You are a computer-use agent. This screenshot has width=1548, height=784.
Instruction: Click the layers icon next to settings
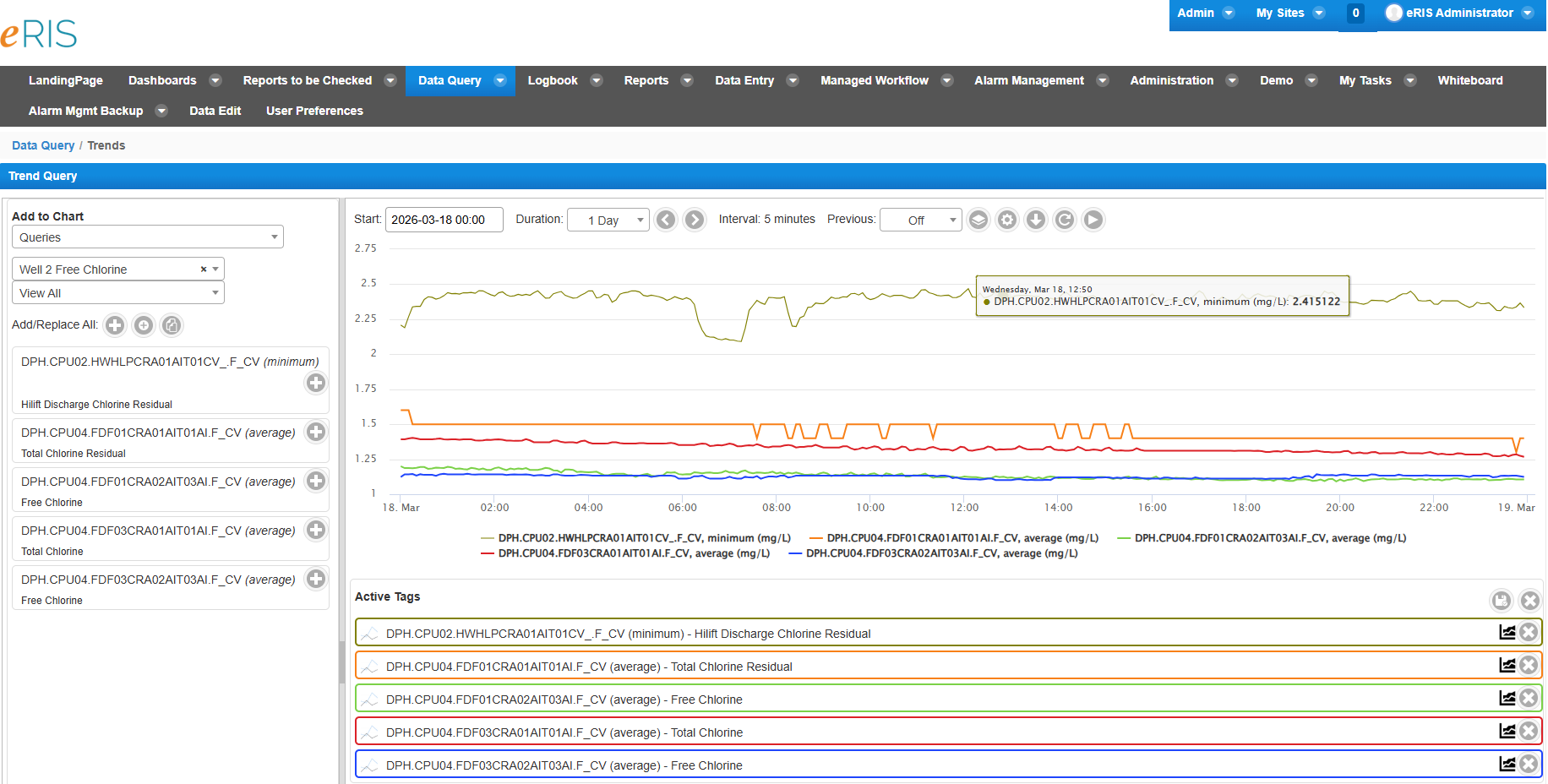[978, 220]
